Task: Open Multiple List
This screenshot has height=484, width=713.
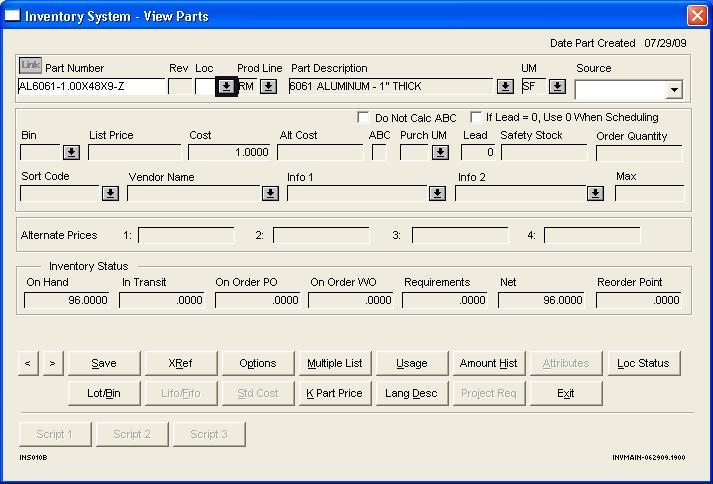Action: click(x=335, y=363)
